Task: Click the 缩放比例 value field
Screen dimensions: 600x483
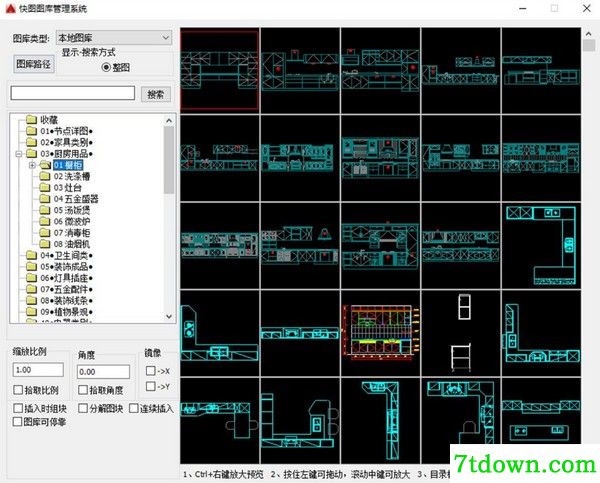Action: (38, 370)
